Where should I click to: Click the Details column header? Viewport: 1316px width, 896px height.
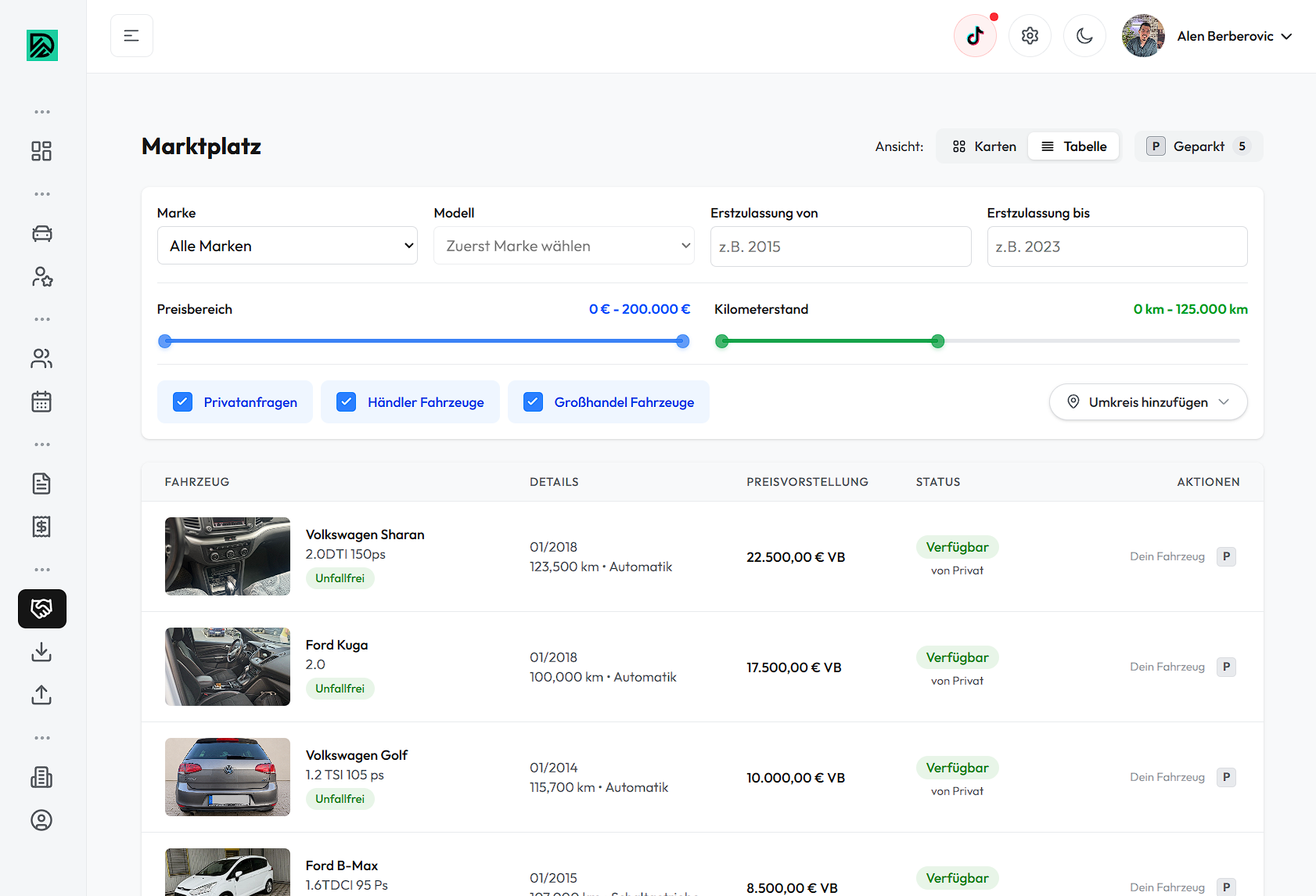[x=554, y=482]
